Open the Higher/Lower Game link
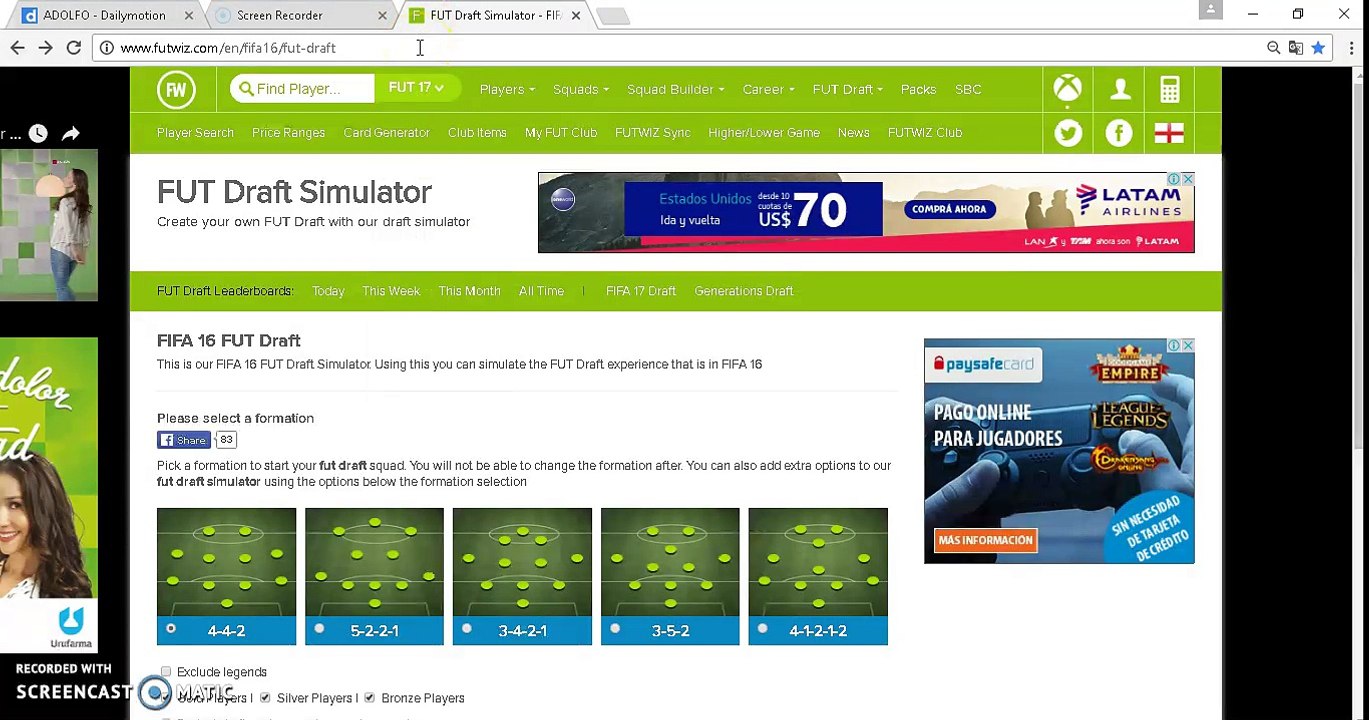 (x=764, y=133)
